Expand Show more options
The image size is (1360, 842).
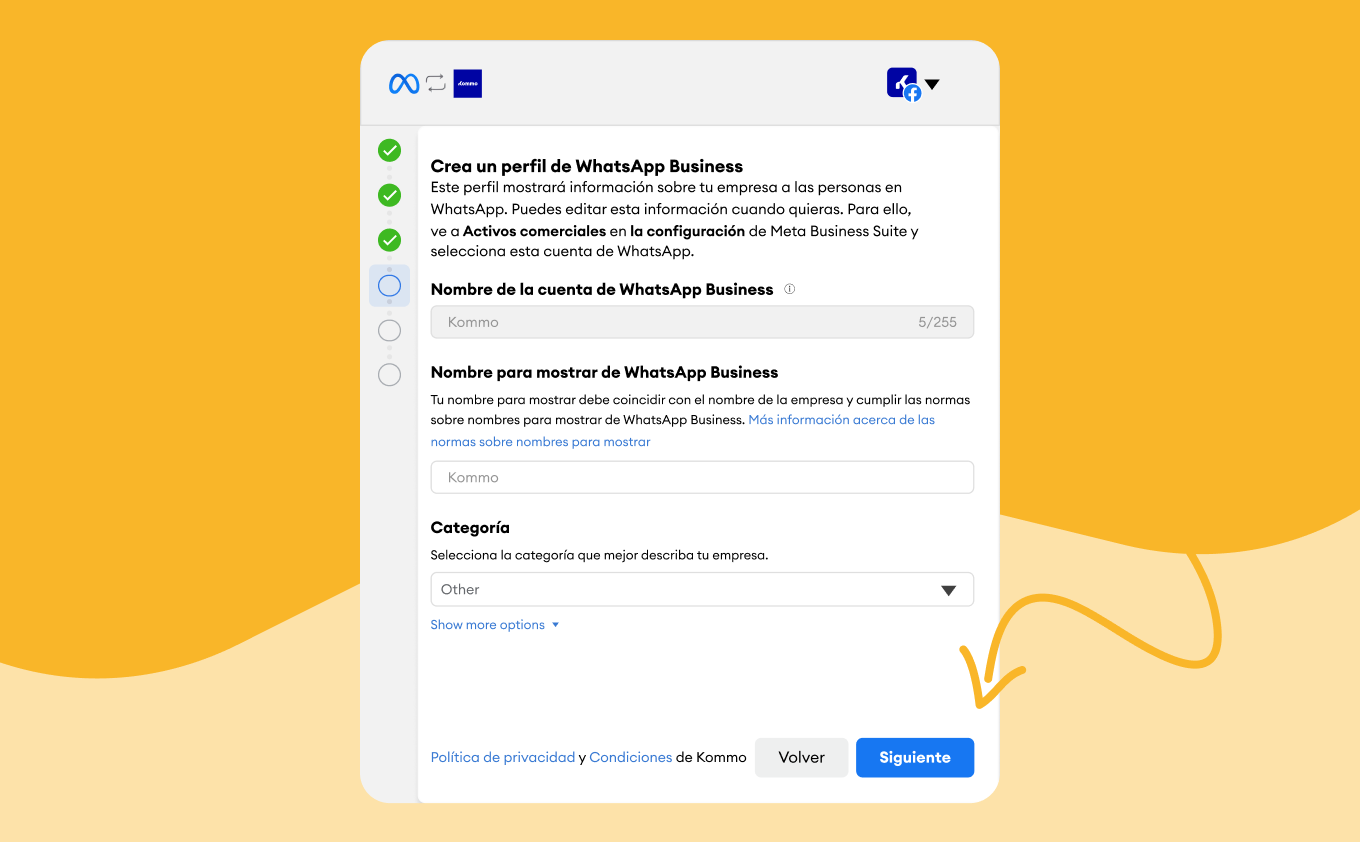click(x=495, y=625)
